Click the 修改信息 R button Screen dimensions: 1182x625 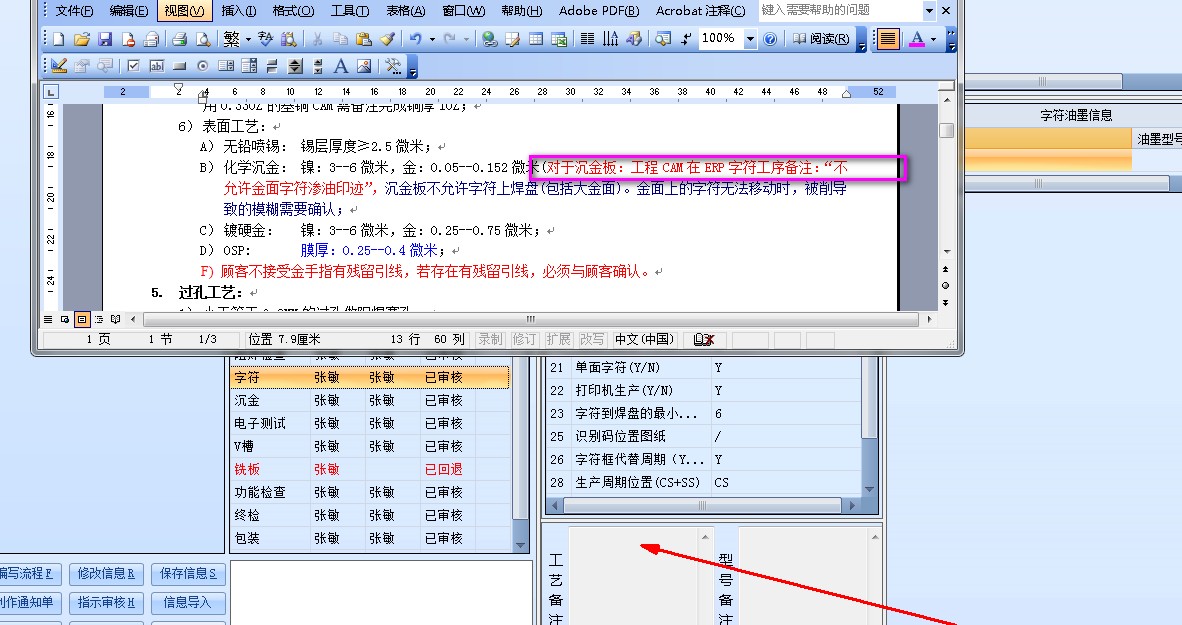coord(106,574)
